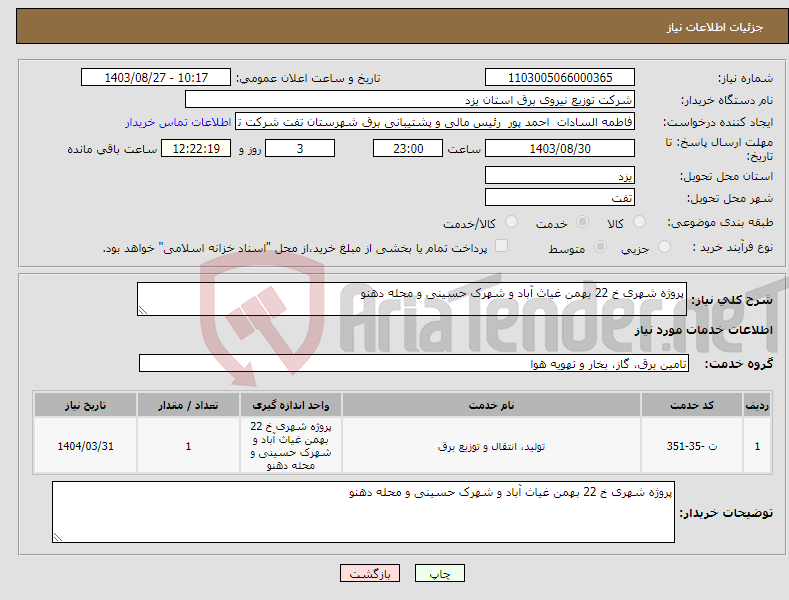Click the unit cell پروژه شهری خ 22 بهمن
789x600 pixels.
[291, 446]
